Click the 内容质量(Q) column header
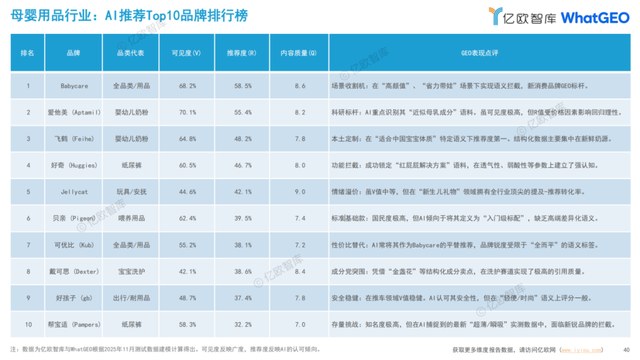 (x=299, y=53)
